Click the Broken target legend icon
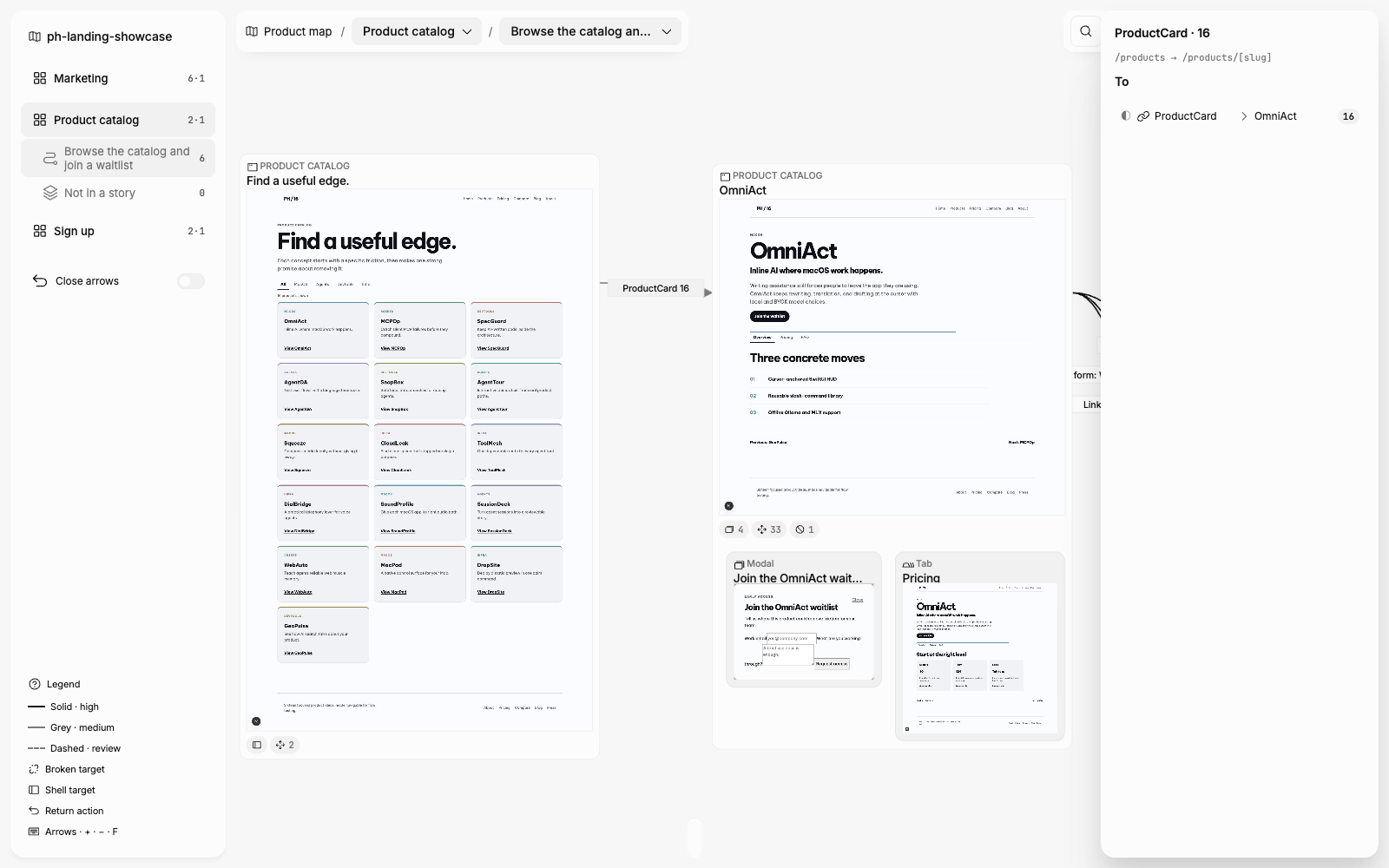This screenshot has height=868, width=1389. tap(34, 769)
